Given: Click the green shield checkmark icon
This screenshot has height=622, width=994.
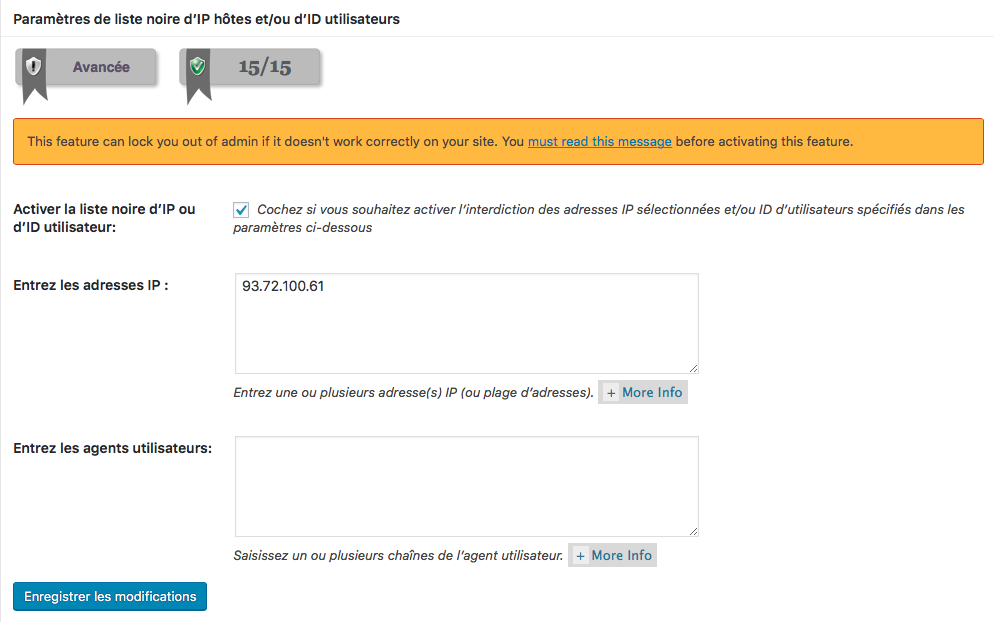Looking at the screenshot, I should [x=197, y=67].
